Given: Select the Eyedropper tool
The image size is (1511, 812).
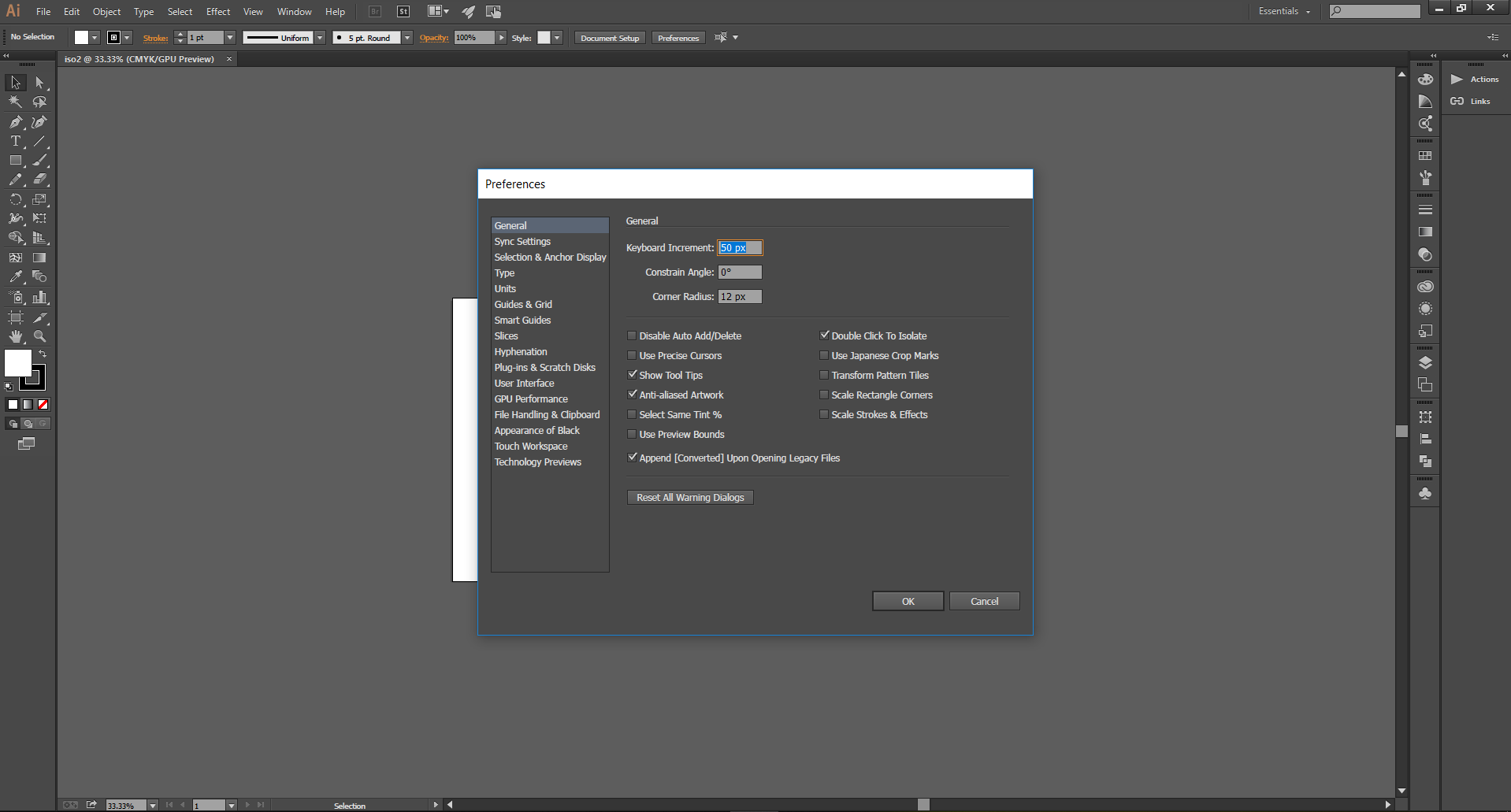Looking at the screenshot, I should pos(16,276).
